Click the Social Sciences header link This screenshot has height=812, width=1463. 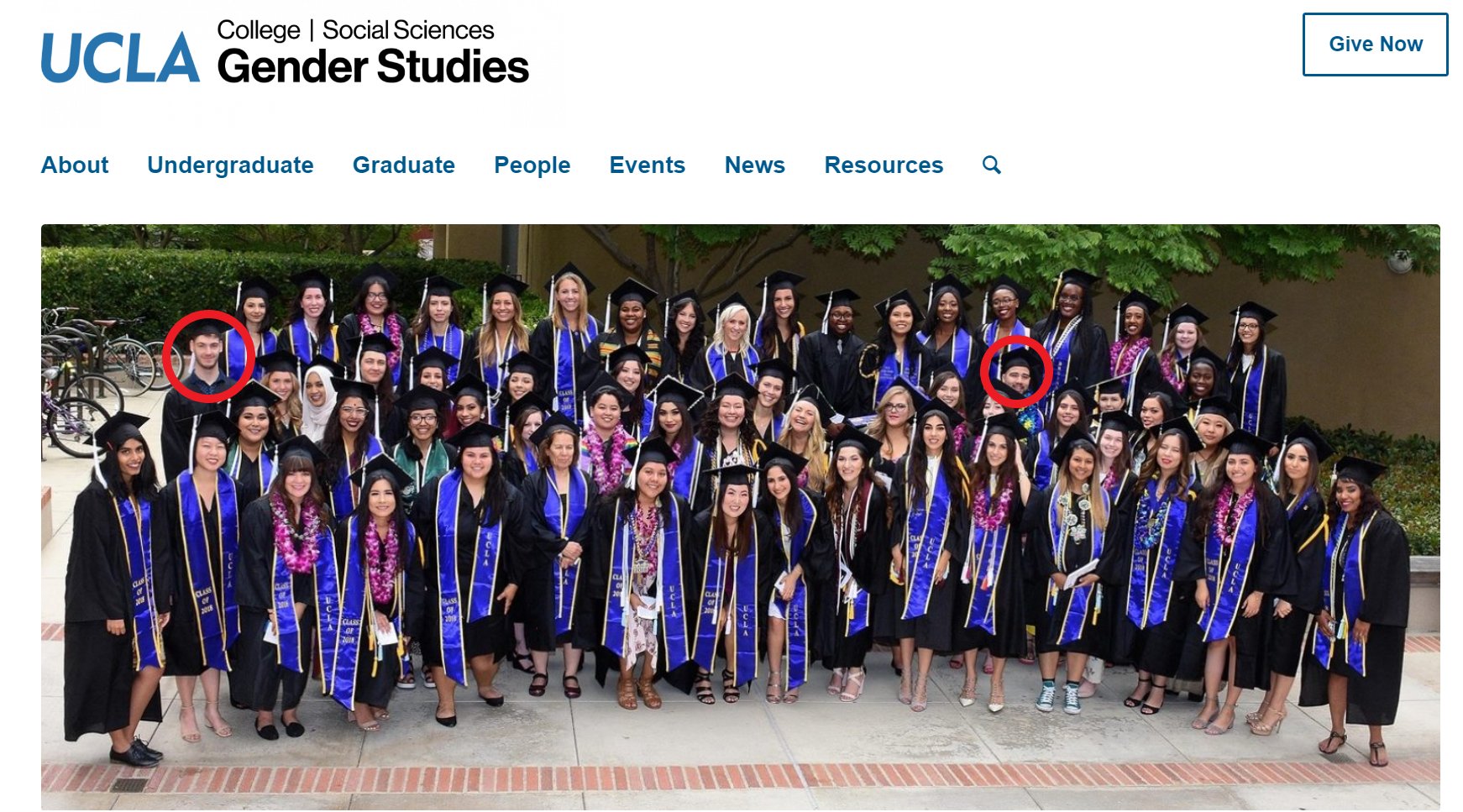click(408, 30)
